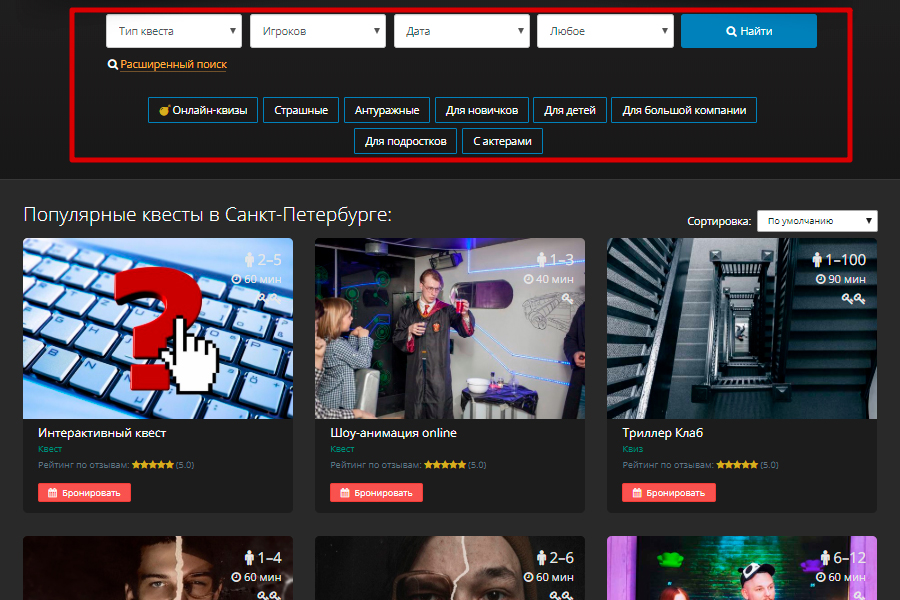Screen dimensions: 900x600
Task: Click the calendar icon on Интерактивный квест booking button
Action: 52,493
